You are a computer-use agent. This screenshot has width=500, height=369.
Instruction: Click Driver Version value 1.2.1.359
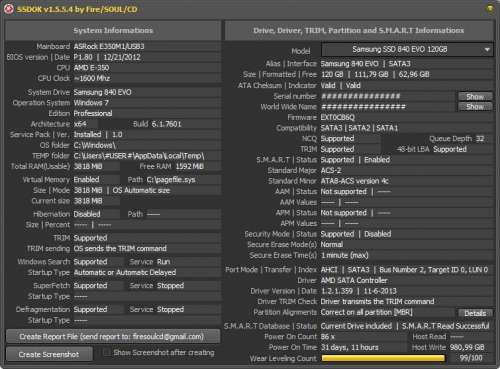point(336,291)
